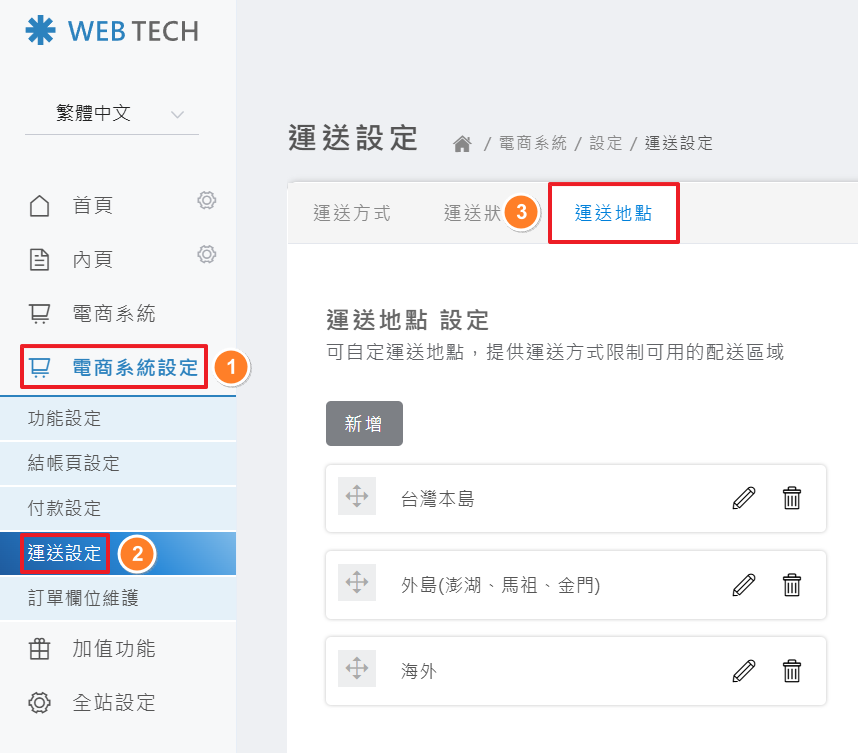Go to 訂單欄位維護 submenu item
Screen dimensions: 858x753
83,599
